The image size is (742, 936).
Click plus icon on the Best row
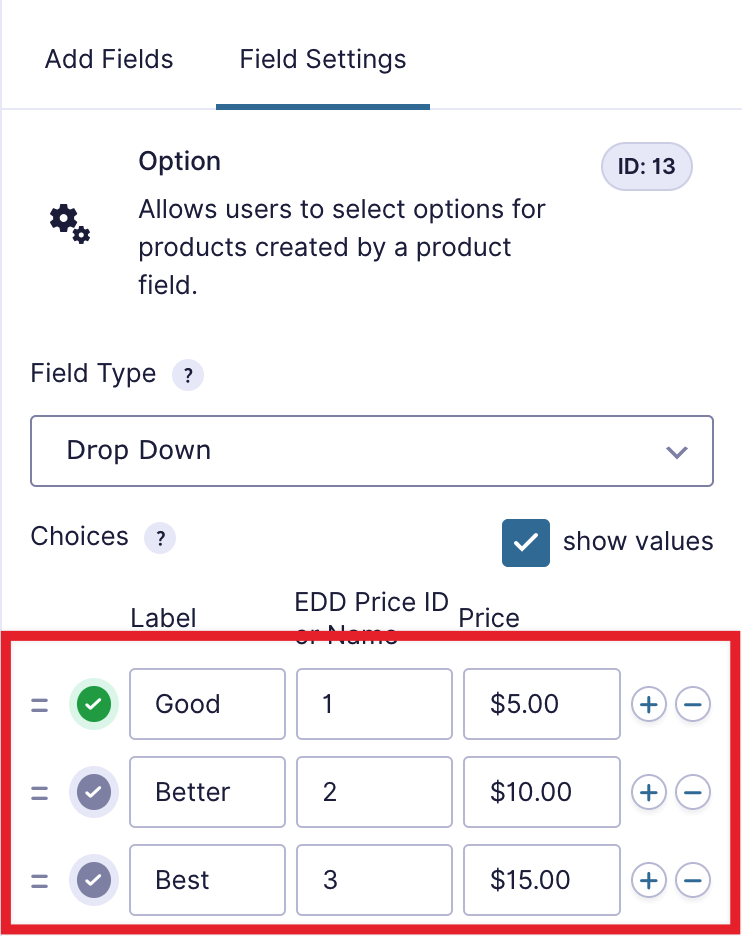pyautogui.click(x=648, y=881)
